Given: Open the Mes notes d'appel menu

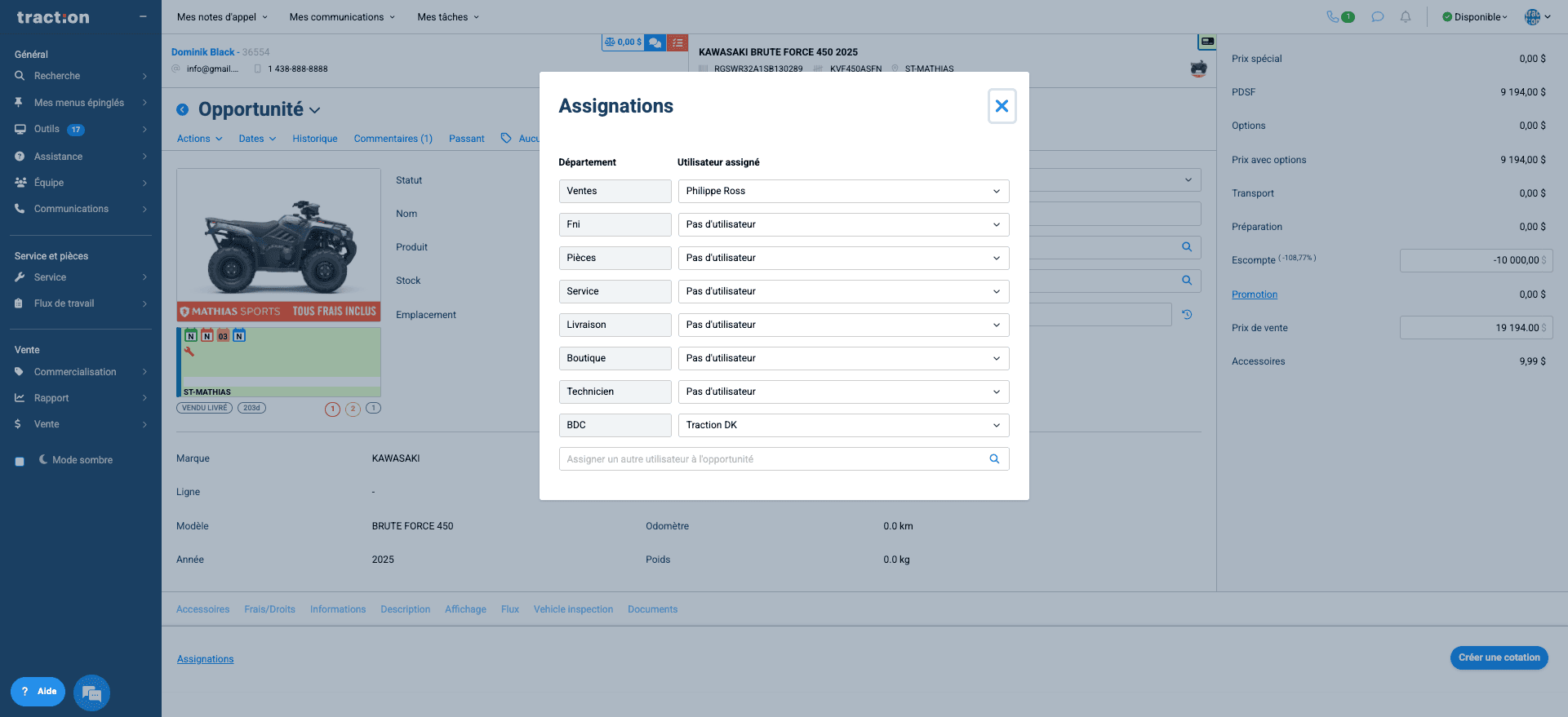Looking at the screenshot, I should coord(222,17).
